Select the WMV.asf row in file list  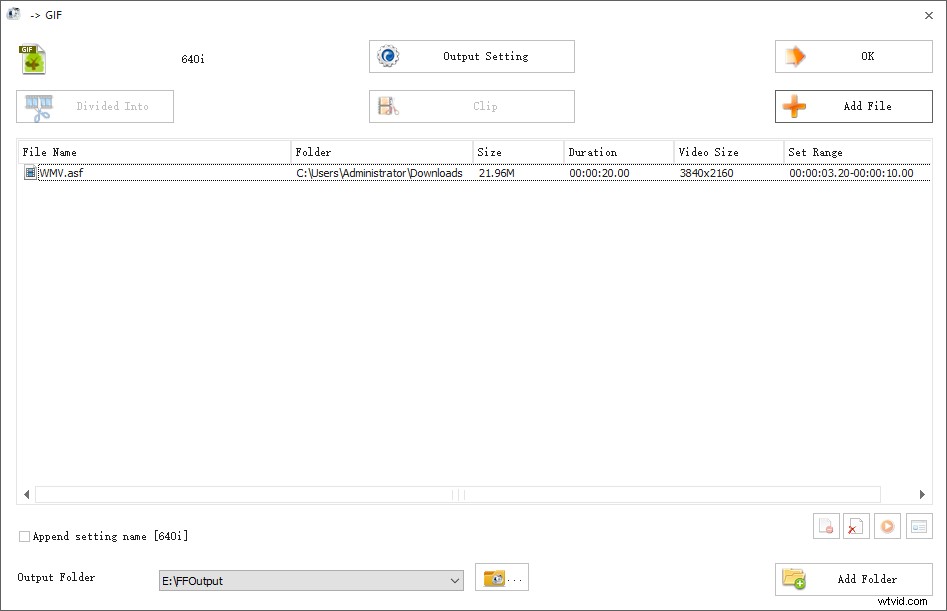pyautogui.click(x=250, y=173)
